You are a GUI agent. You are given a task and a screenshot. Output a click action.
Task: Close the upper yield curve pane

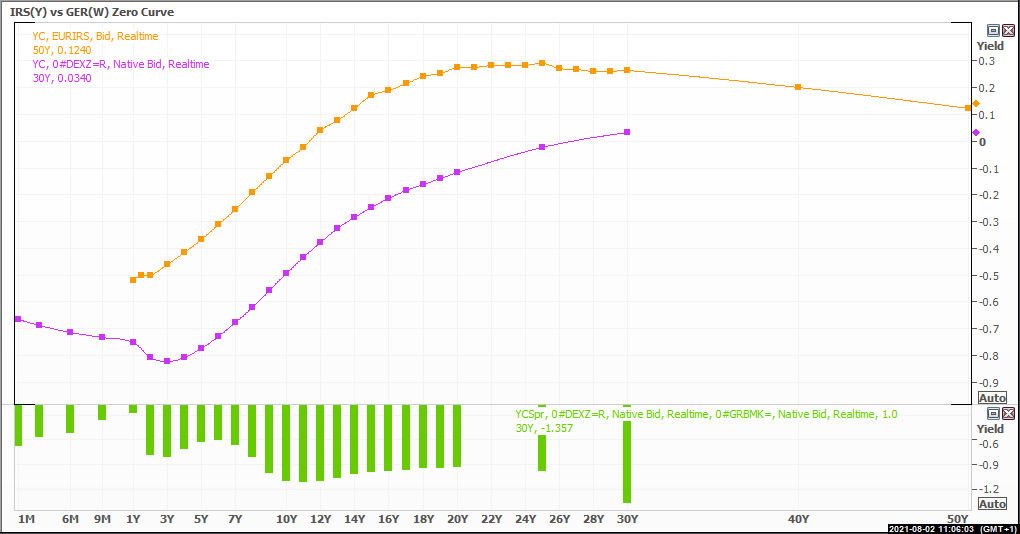point(1007,31)
